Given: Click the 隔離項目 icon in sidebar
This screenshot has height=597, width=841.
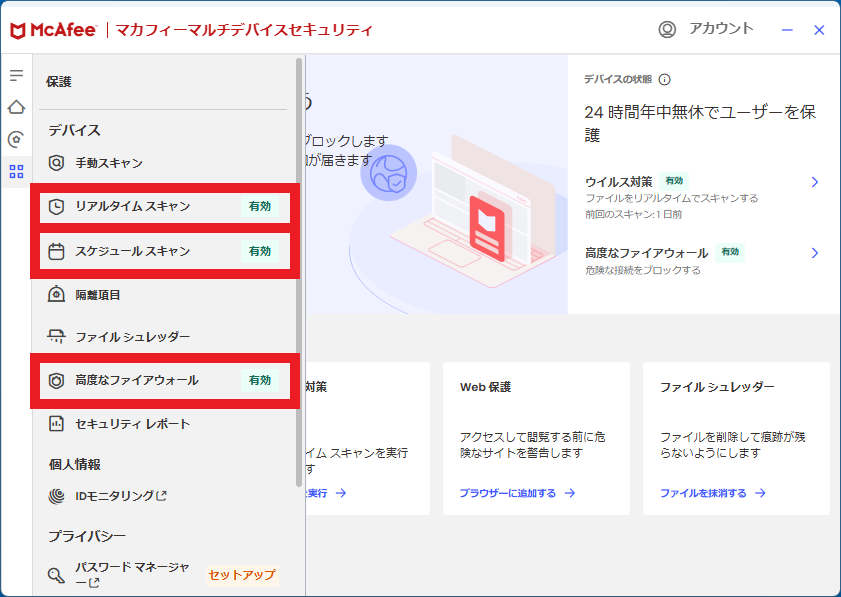Looking at the screenshot, I should point(57,294).
